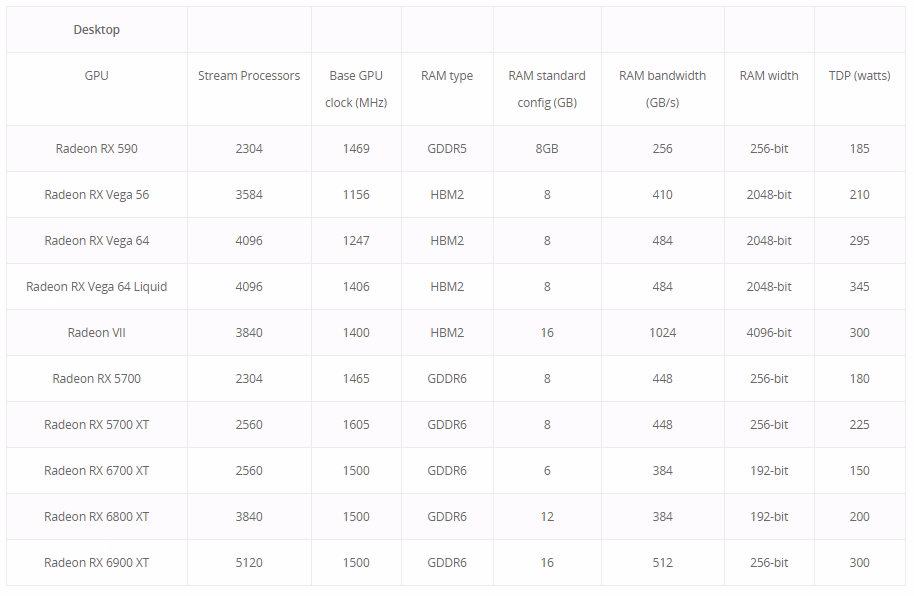
Task: Click the 1605 base clock value
Action: (x=356, y=425)
